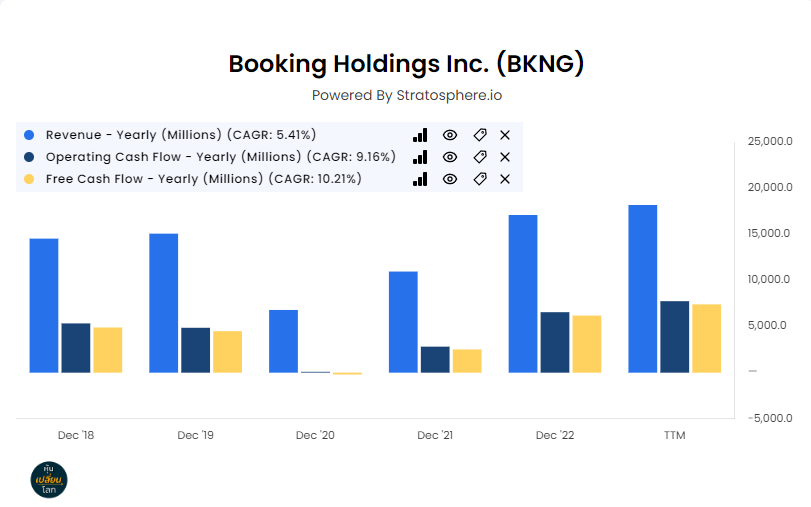This screenshot has width=811, height=507.
Task: Click the blue Revenue legend dot
Action: pos(29,135)
